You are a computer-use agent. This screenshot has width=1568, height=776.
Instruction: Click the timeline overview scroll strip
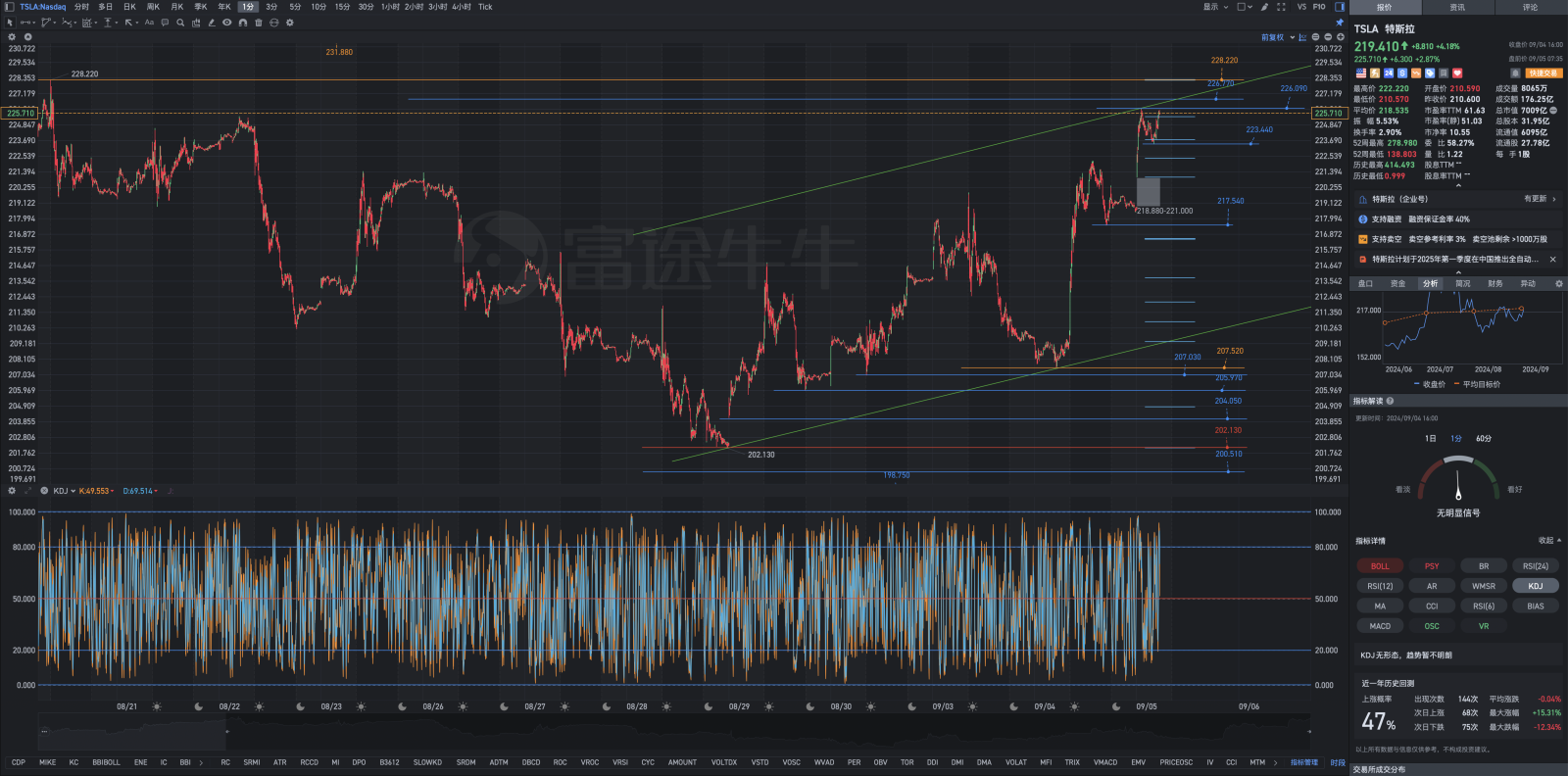[x=674, y=731]
